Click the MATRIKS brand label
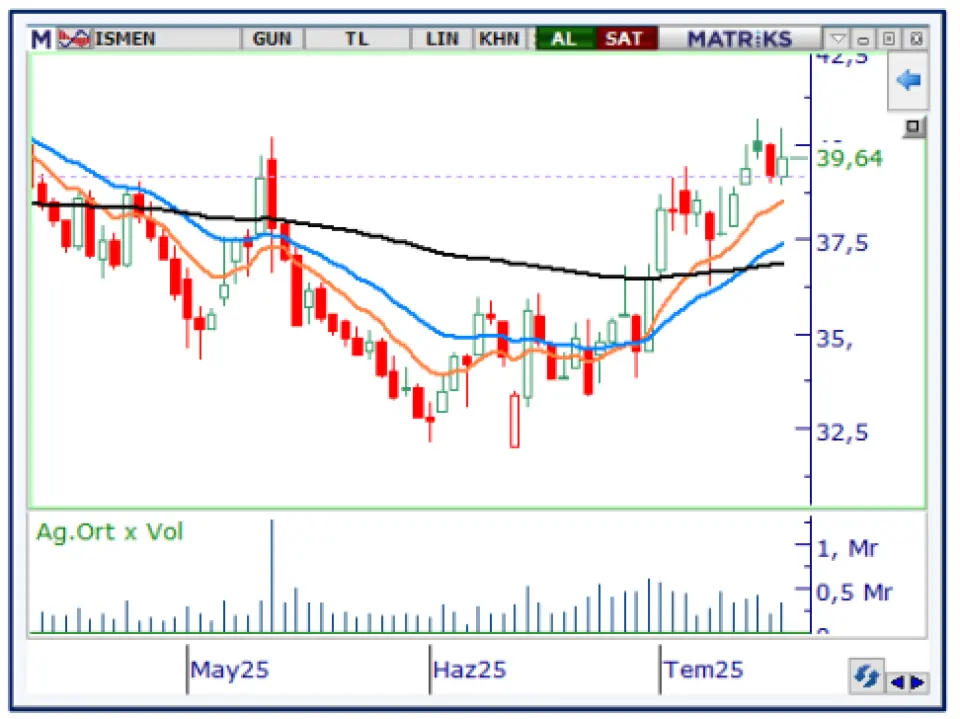960x719 pixels. (740, 39)
